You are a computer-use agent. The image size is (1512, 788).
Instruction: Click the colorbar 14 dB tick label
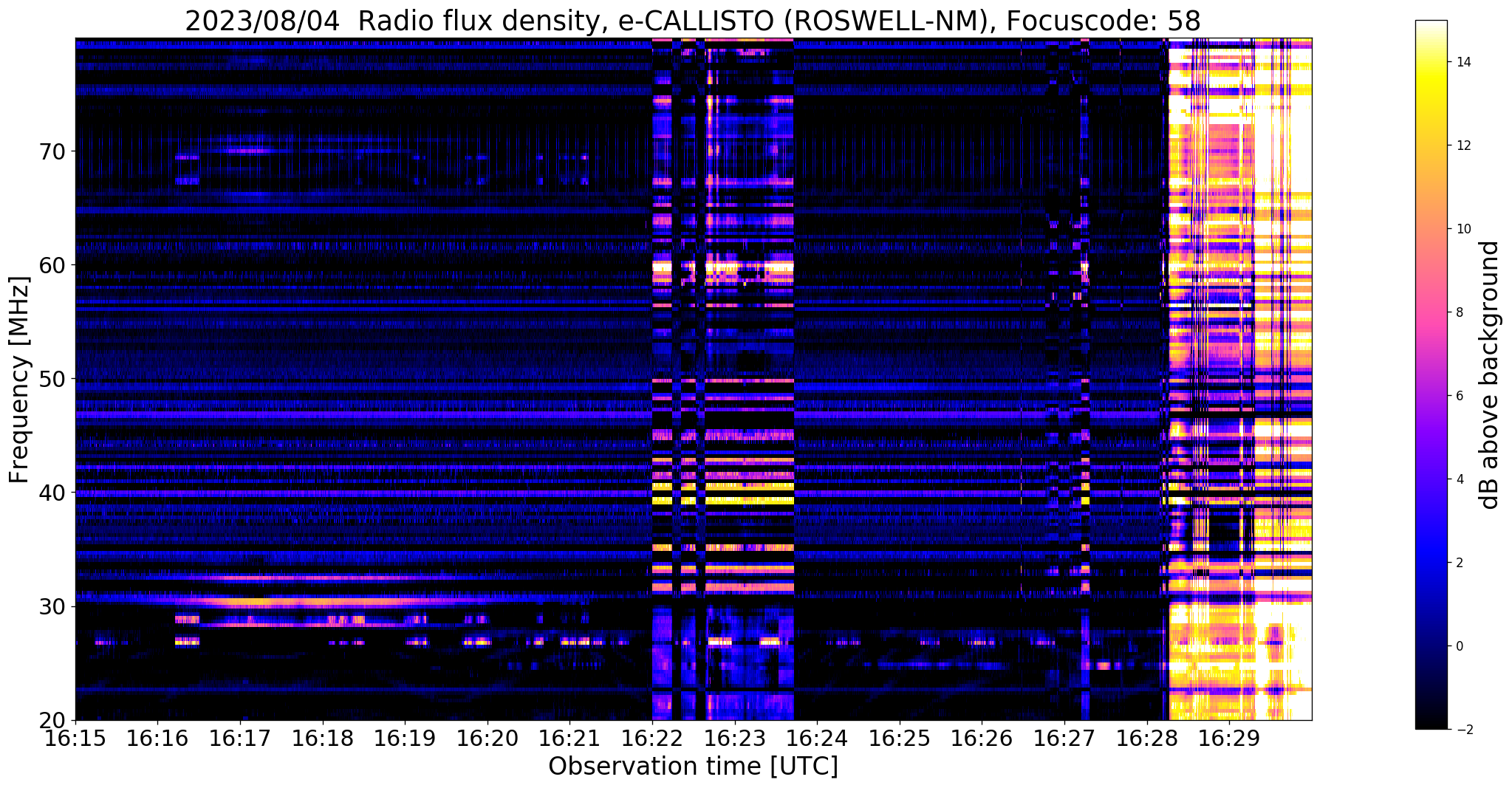(x=1462, y=62)
